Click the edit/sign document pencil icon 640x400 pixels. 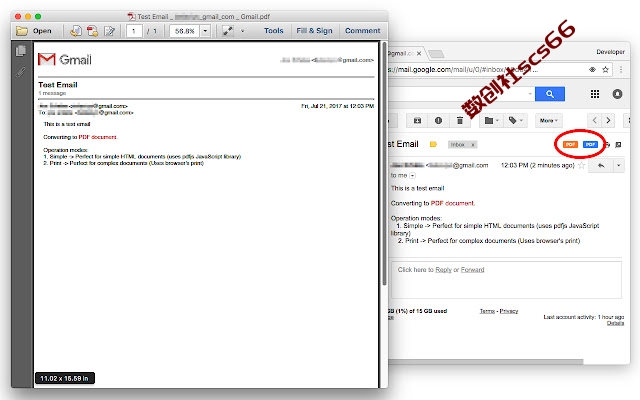109,31
